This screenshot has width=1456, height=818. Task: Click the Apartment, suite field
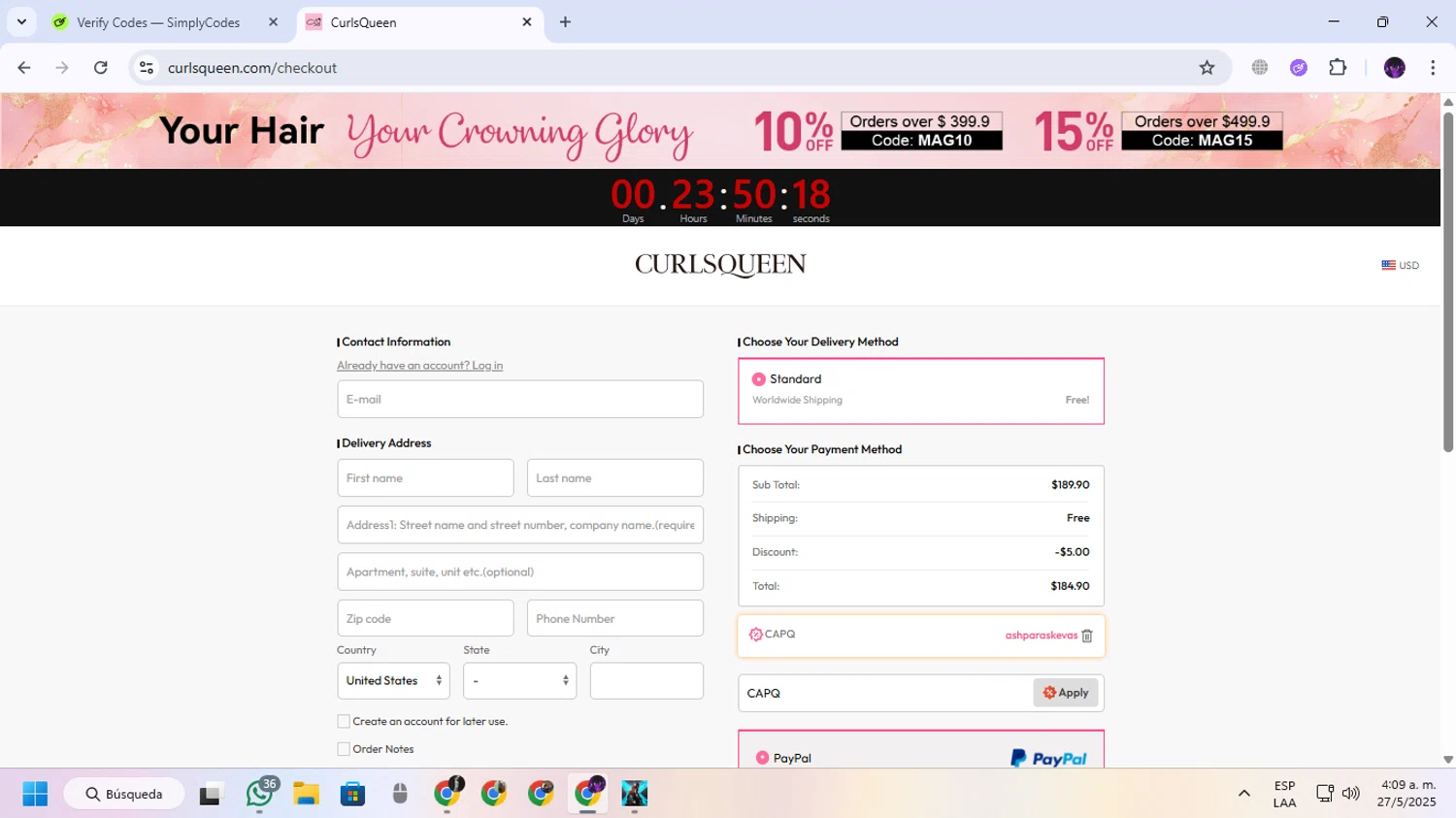[520, 572]
